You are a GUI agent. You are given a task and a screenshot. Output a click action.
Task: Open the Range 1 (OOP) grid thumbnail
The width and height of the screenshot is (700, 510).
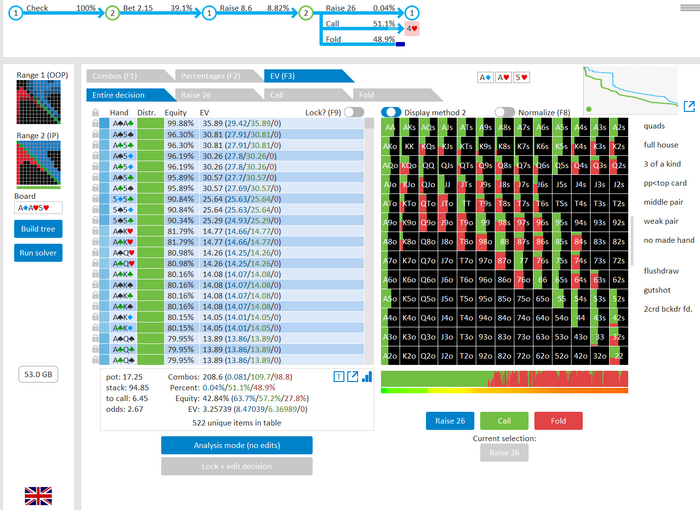pyautogui.click(x=38, y=102)
